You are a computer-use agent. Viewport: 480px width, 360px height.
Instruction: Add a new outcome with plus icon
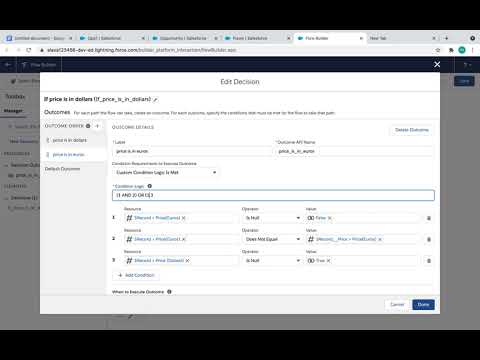[x=97, y=126]
